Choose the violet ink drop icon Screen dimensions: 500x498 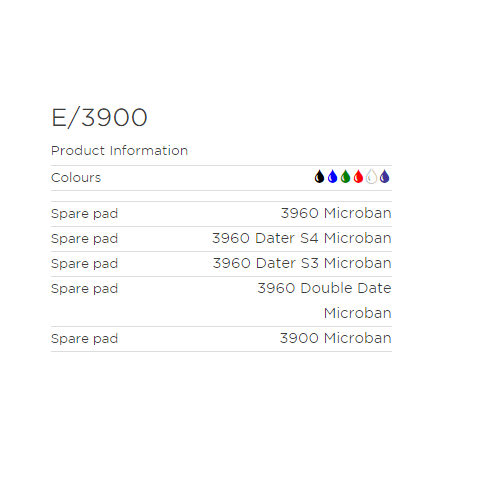385,177
